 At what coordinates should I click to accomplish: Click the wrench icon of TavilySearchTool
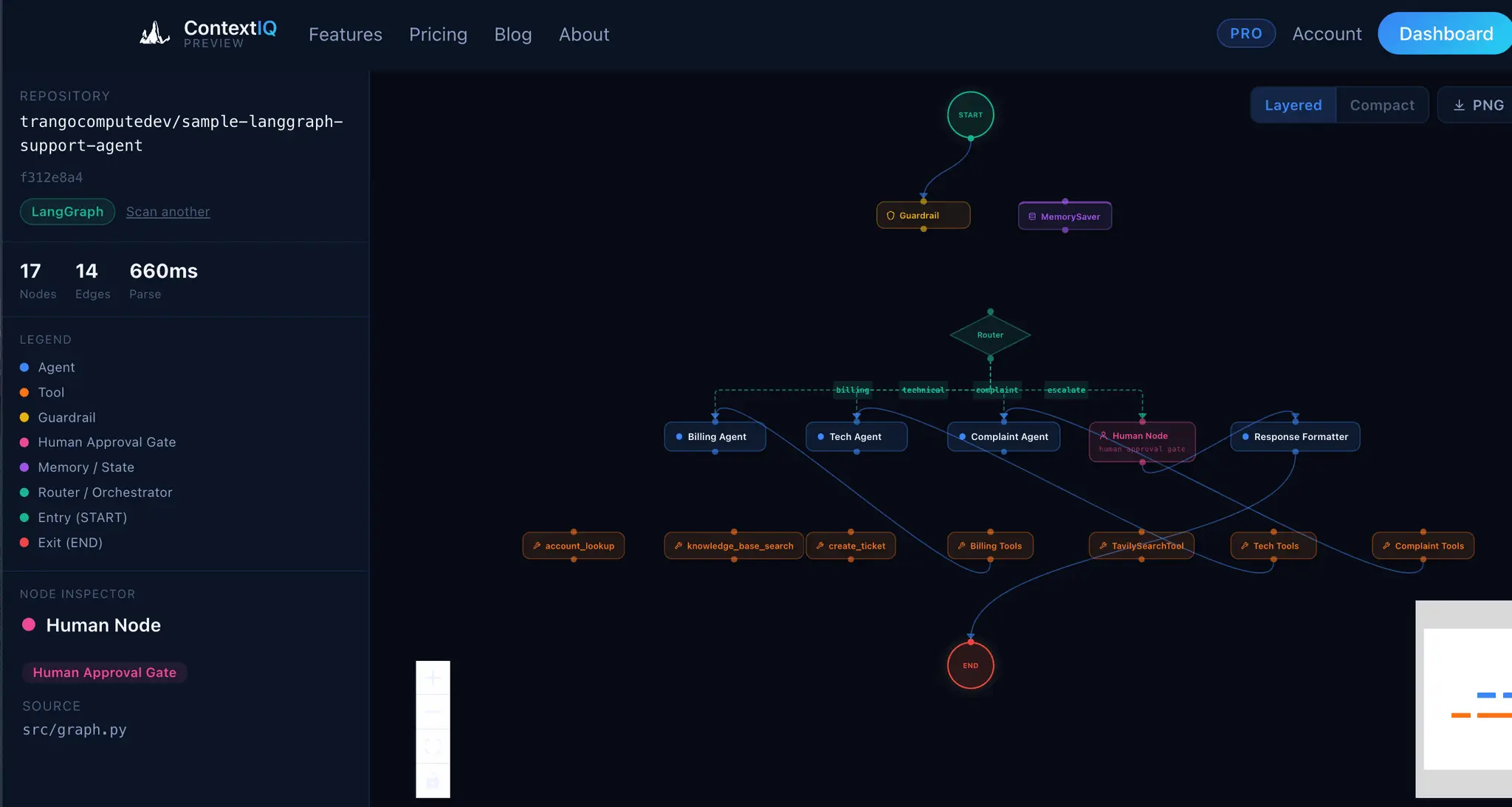click(x=1103, y=546)
